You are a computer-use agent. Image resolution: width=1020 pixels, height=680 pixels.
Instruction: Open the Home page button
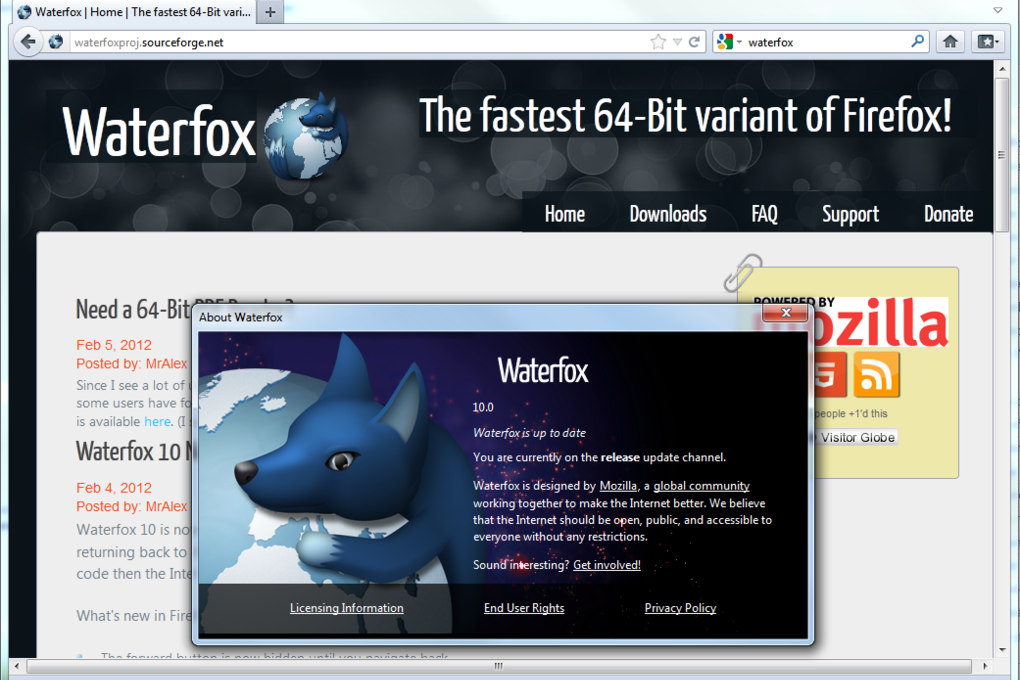tap(950, 42)
